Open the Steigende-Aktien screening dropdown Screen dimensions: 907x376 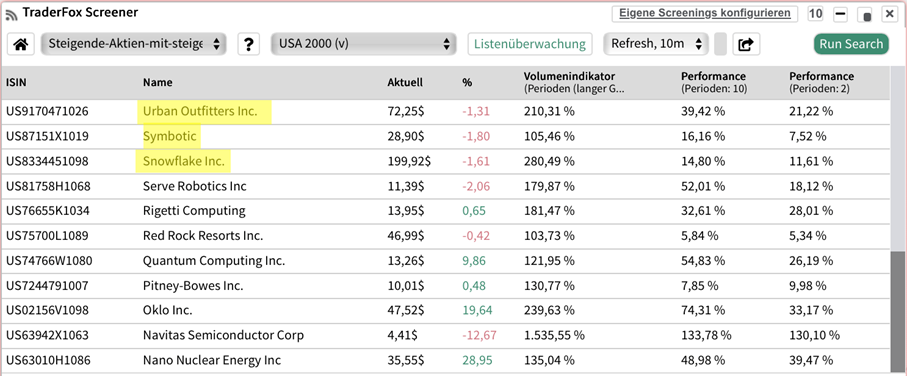134,43
